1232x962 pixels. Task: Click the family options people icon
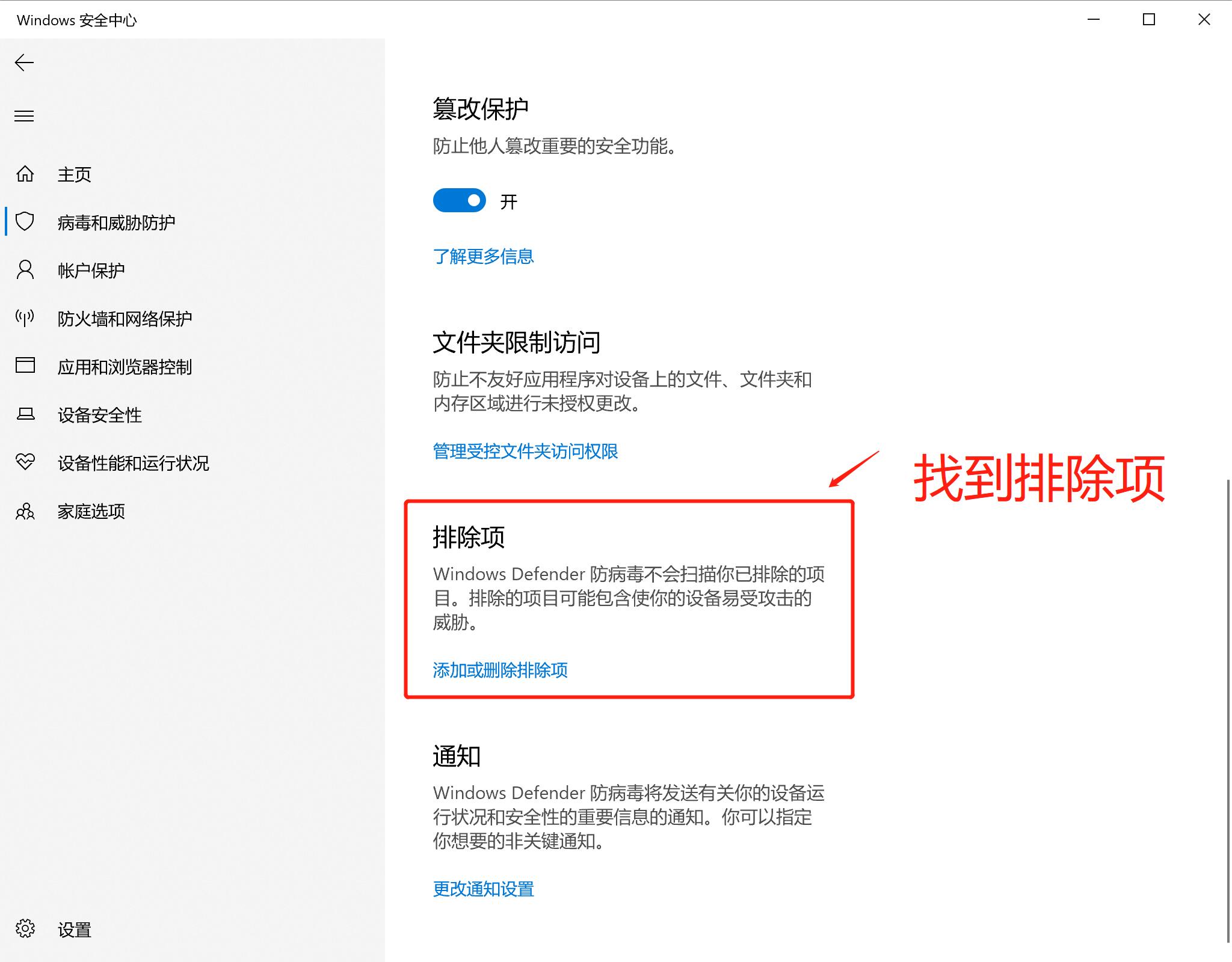pyautogui.click(x=25, y=511)
